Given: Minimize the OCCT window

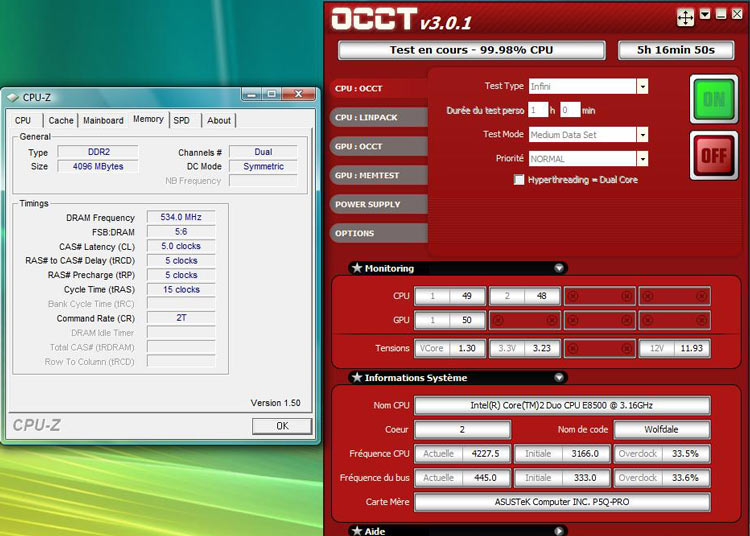Looking at the screenshot, I should click(721, 14).
